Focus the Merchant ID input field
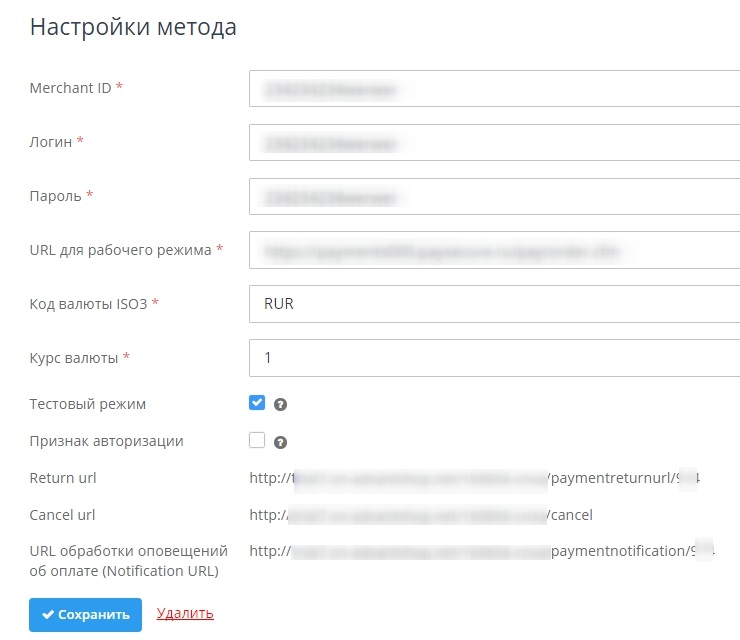This screenshot has height=640, width=740. [x=494, y=89]
